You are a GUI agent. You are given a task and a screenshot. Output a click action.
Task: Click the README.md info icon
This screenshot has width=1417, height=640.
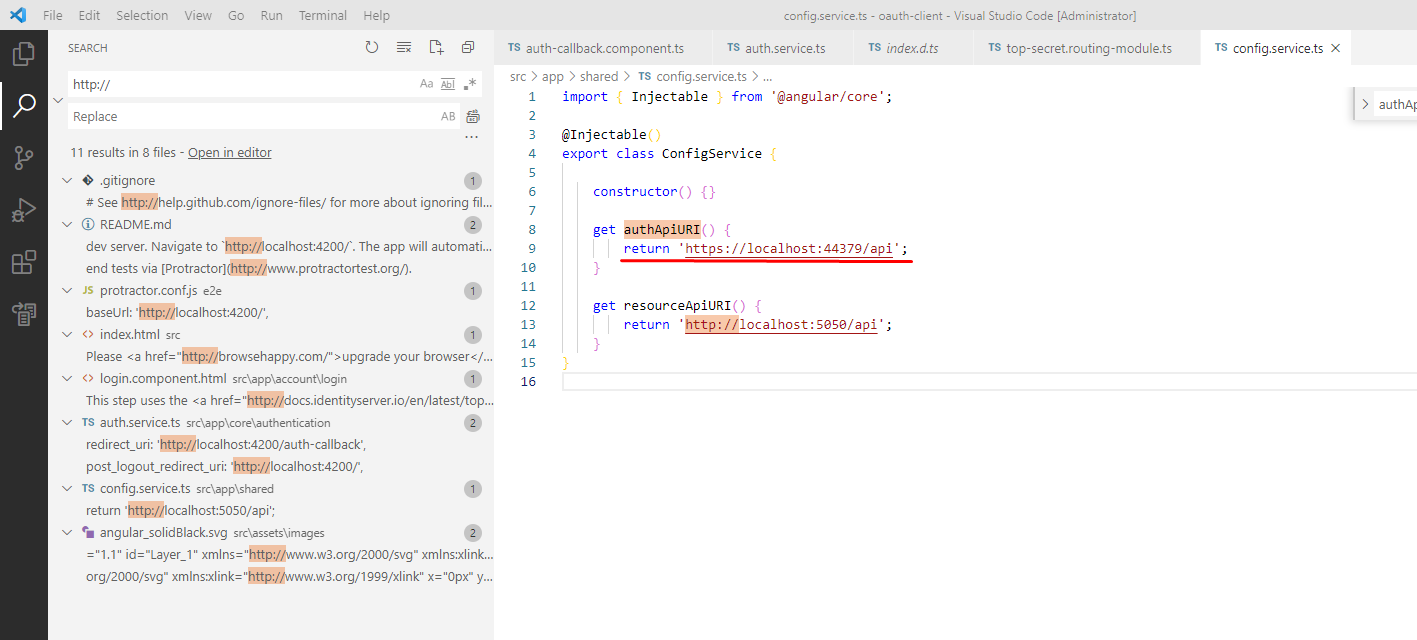[x=88, y=225]
